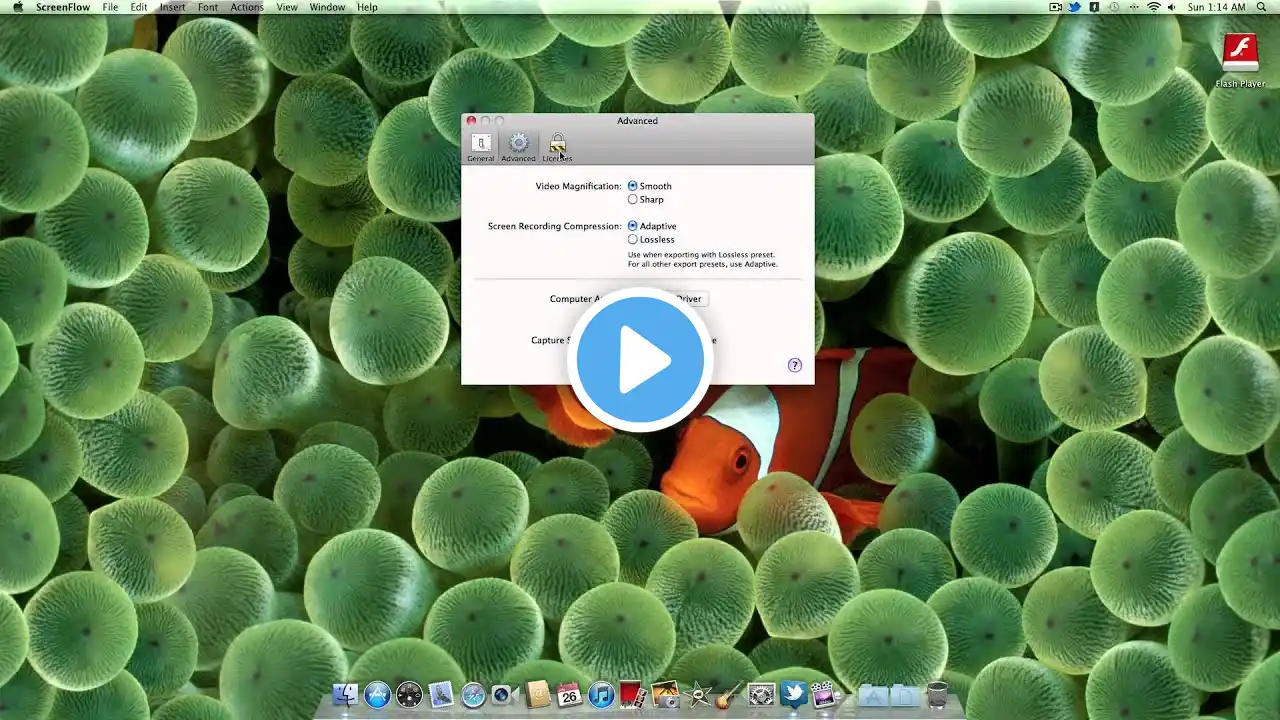Click the date and time Sun 1:14 AM
1280x720 pixels.
click(x=1216, y=7)
